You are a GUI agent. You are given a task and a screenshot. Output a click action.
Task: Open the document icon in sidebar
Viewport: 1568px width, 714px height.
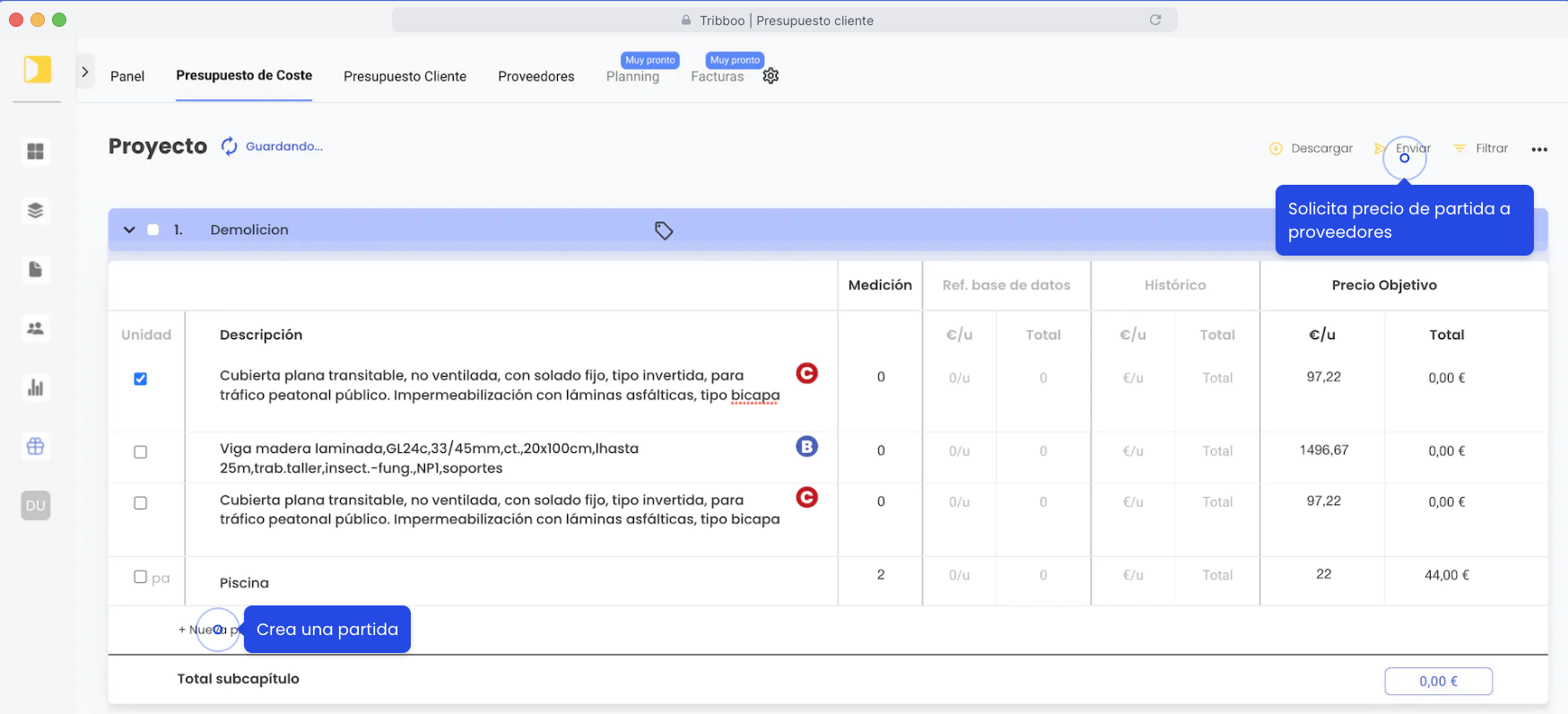pyautogui.click(x=36, y=269)
